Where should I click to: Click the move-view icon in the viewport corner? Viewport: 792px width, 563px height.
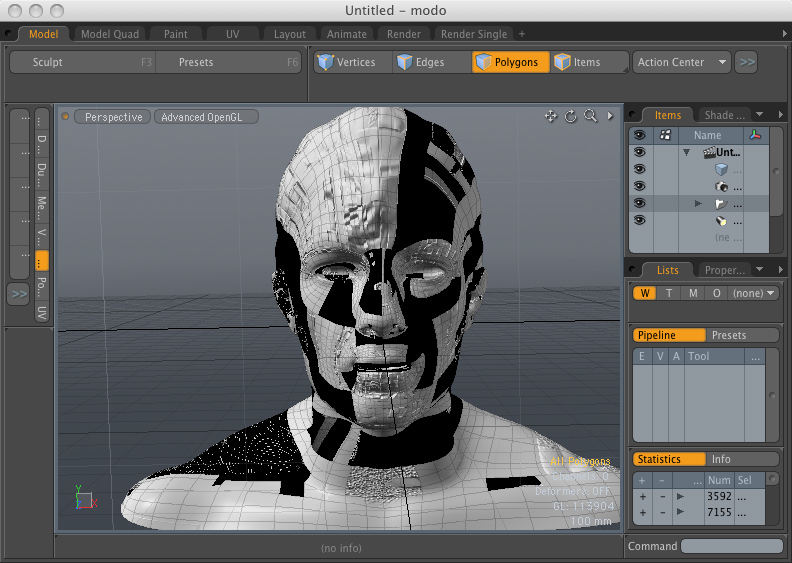[551, 116]
